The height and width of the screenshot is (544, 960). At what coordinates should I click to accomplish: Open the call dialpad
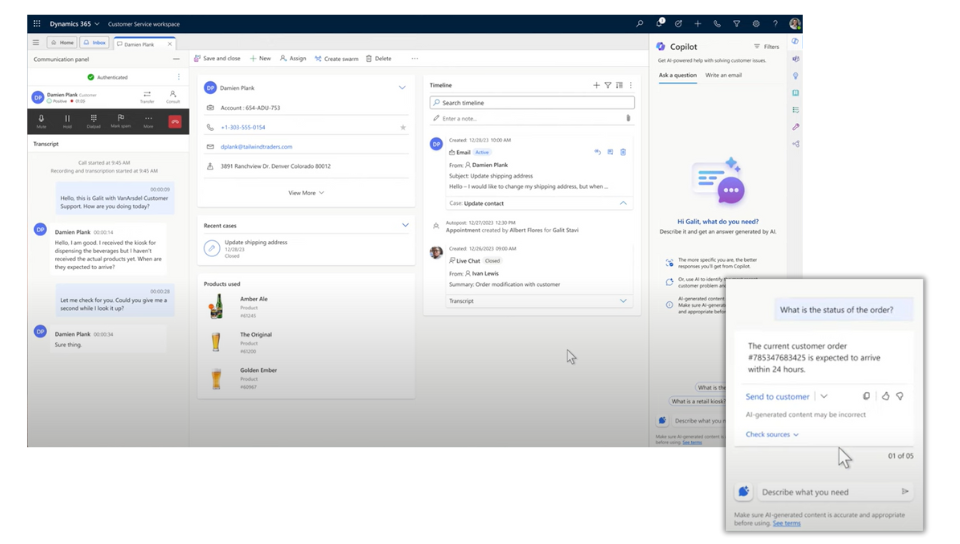(93, 120)
